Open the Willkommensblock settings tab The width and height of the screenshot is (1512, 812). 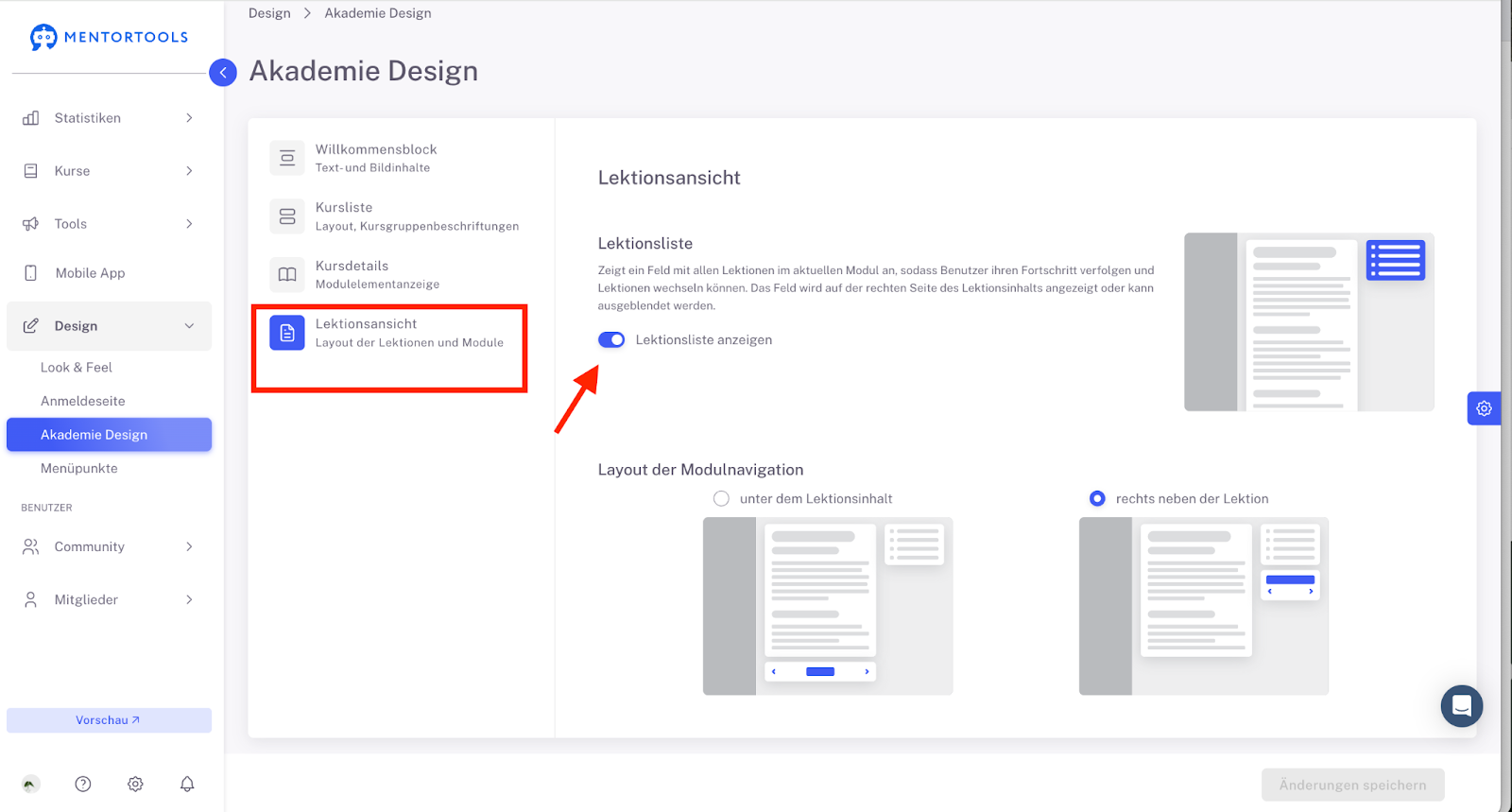point(376,158)
